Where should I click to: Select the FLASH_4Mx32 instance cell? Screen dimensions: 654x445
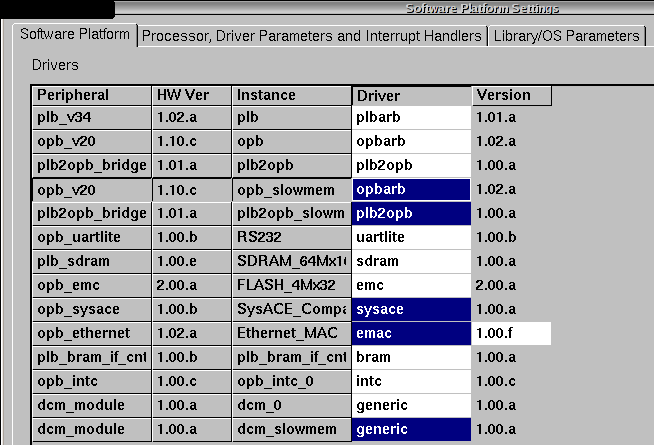pyautogui.click(x=292, y=285)
